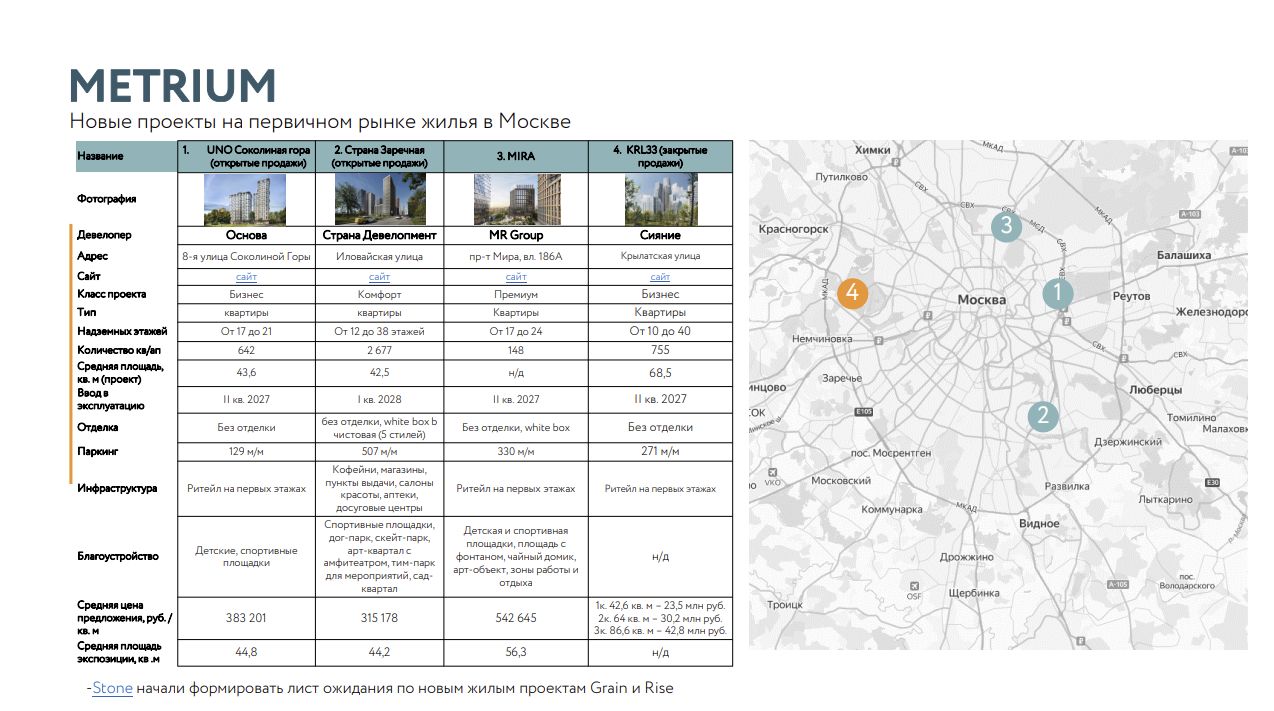
Task: Click the 'Щербинка' label on the map
Action: tap(972, 592)
